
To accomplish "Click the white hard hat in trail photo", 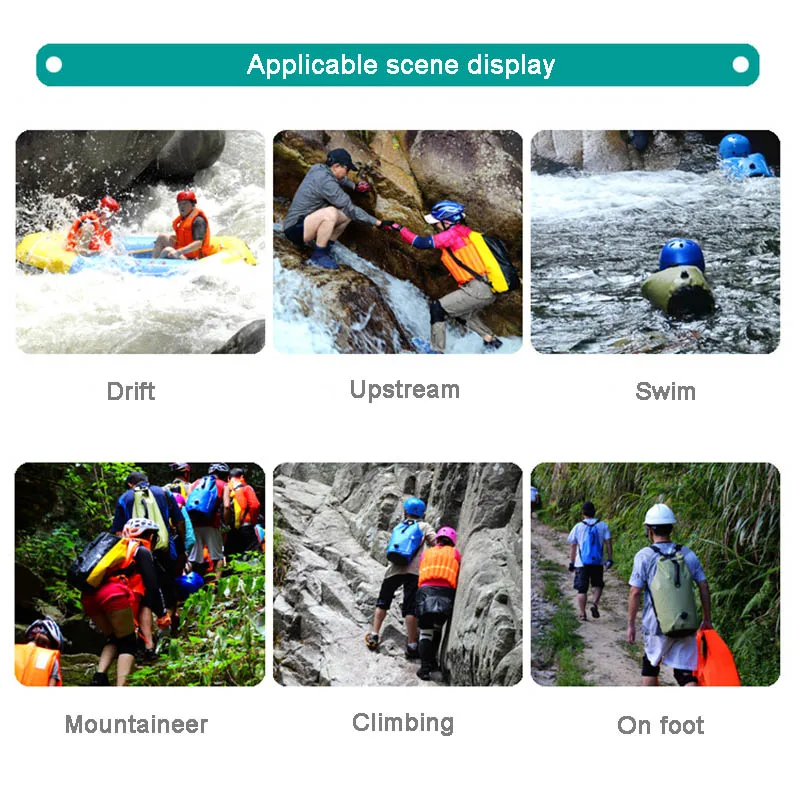I will click(x=660, y=514).
